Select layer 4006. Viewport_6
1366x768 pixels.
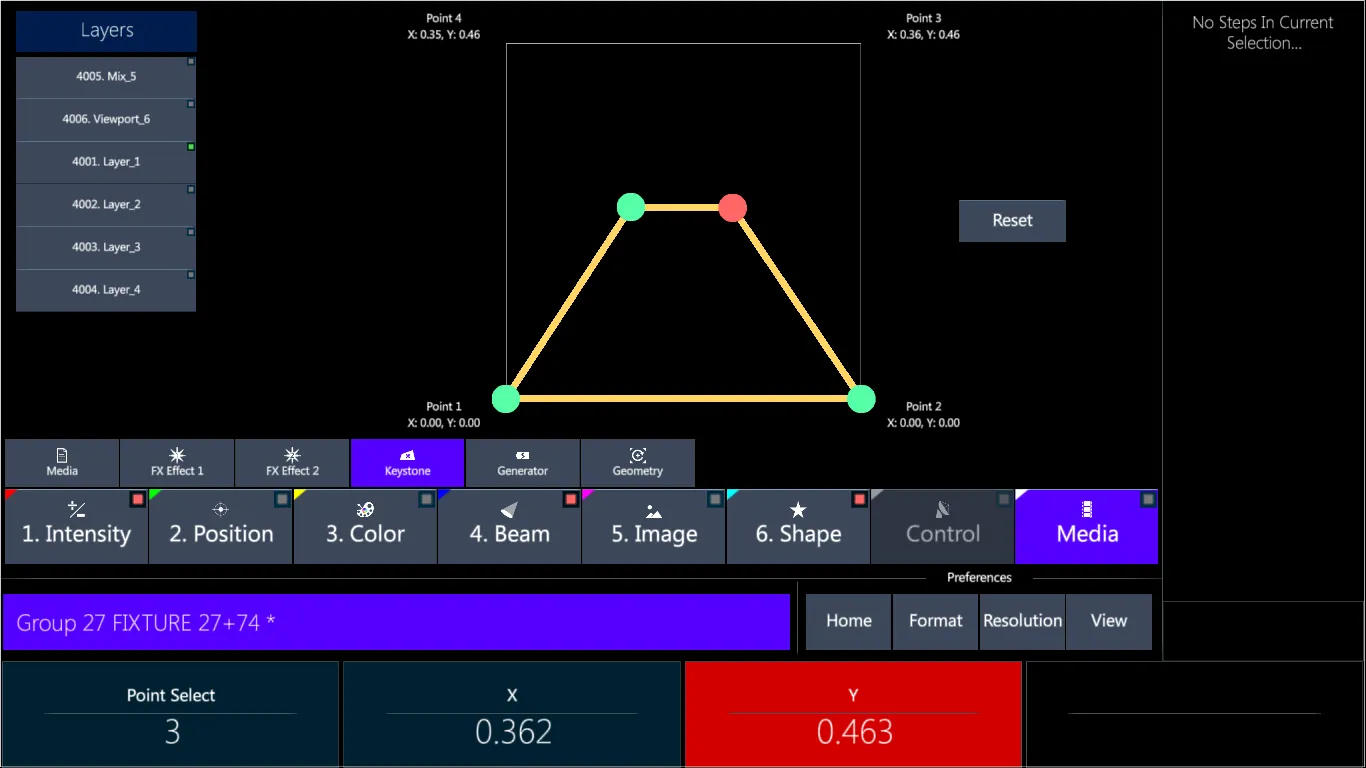click(106, 120)
